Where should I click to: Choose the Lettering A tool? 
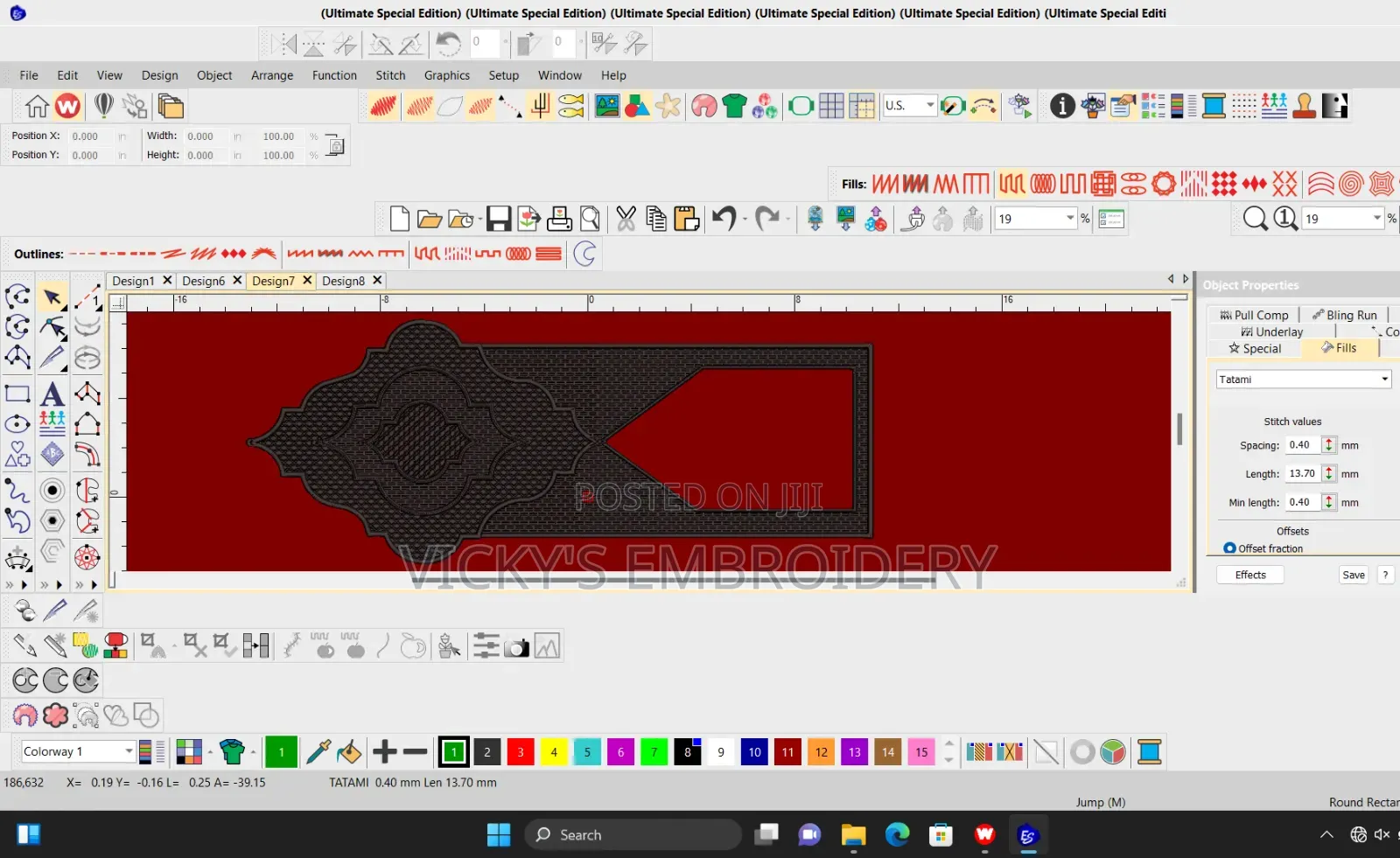pyautogui.click(x=52, y=394)
